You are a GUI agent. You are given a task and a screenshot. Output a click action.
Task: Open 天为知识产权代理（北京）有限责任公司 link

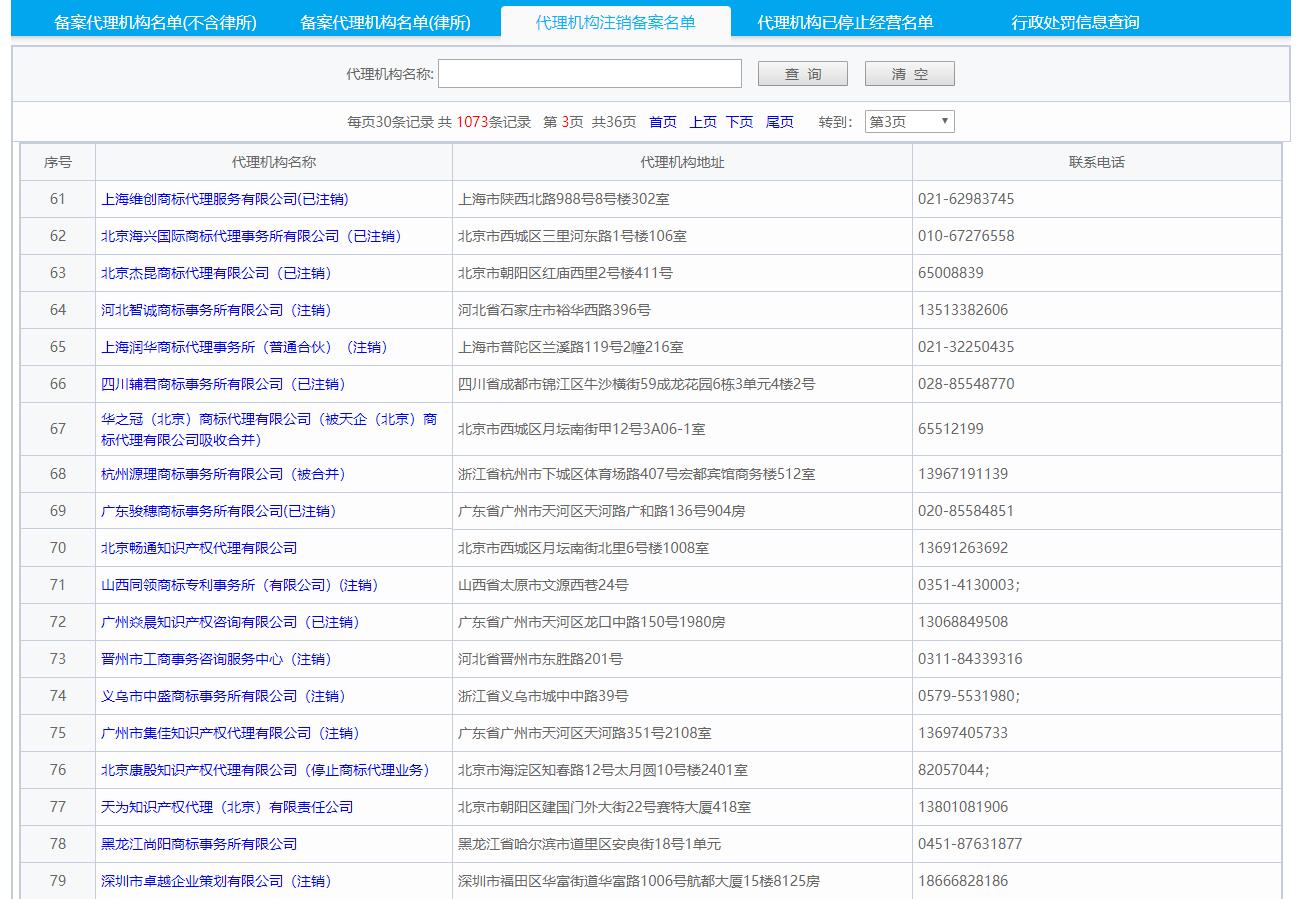click(x=227, y=807)
